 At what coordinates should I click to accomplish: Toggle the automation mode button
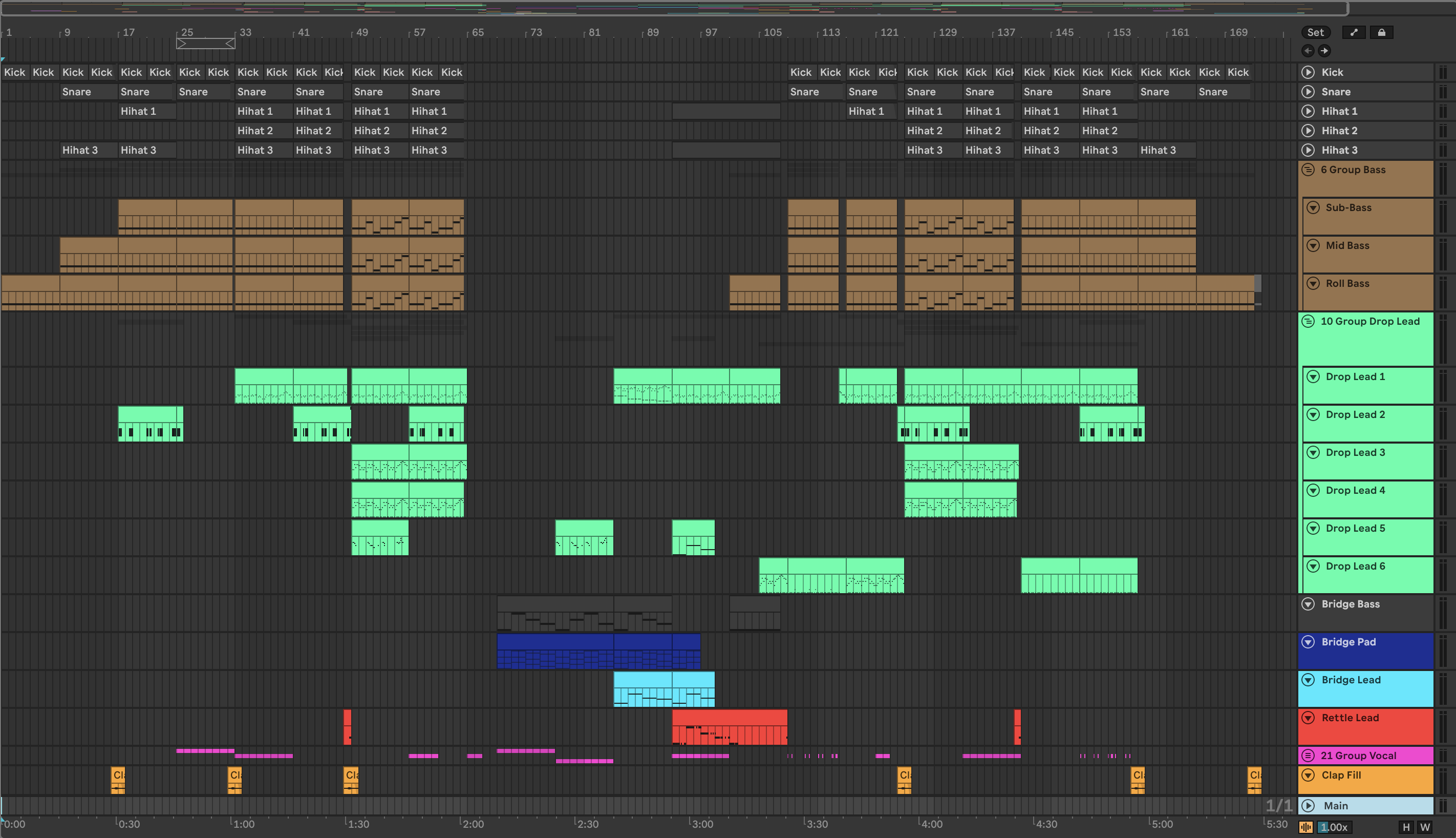pyautogui.click(x=1354, y=32)
